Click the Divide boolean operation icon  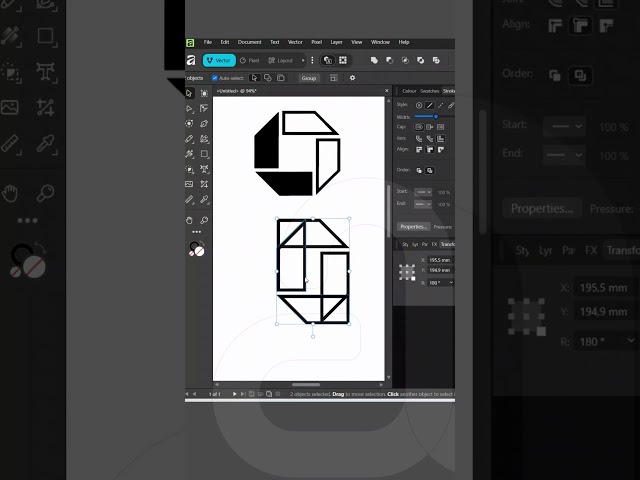436,60
